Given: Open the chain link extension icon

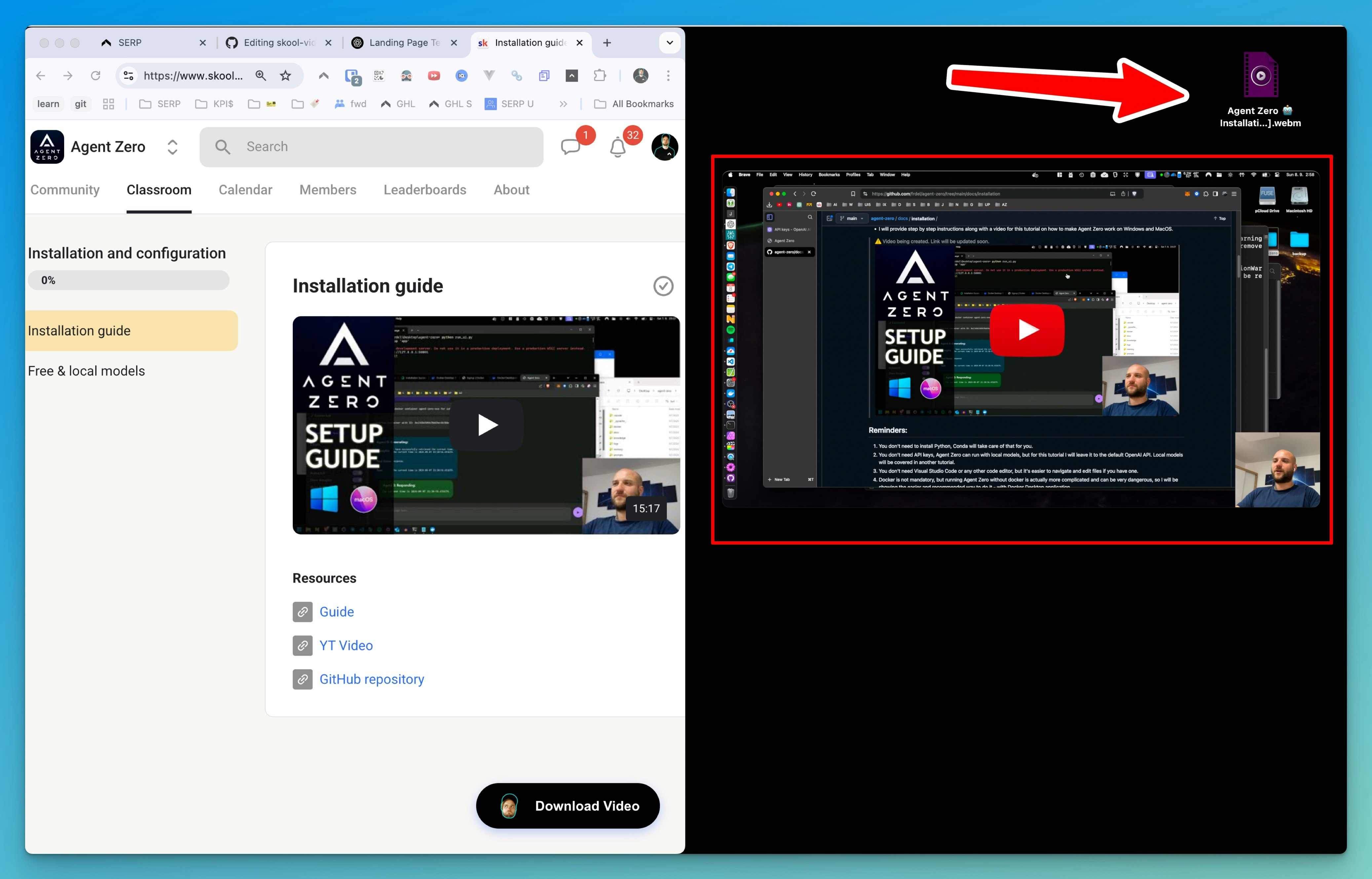Looking at the screenshot, I should click(x=516, y=75).
